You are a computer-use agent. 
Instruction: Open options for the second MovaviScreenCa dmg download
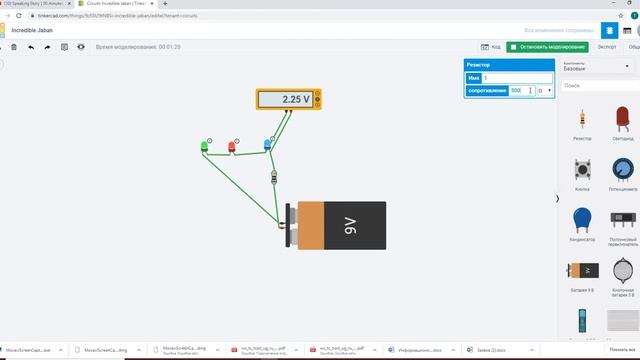[x=139, y=350]
